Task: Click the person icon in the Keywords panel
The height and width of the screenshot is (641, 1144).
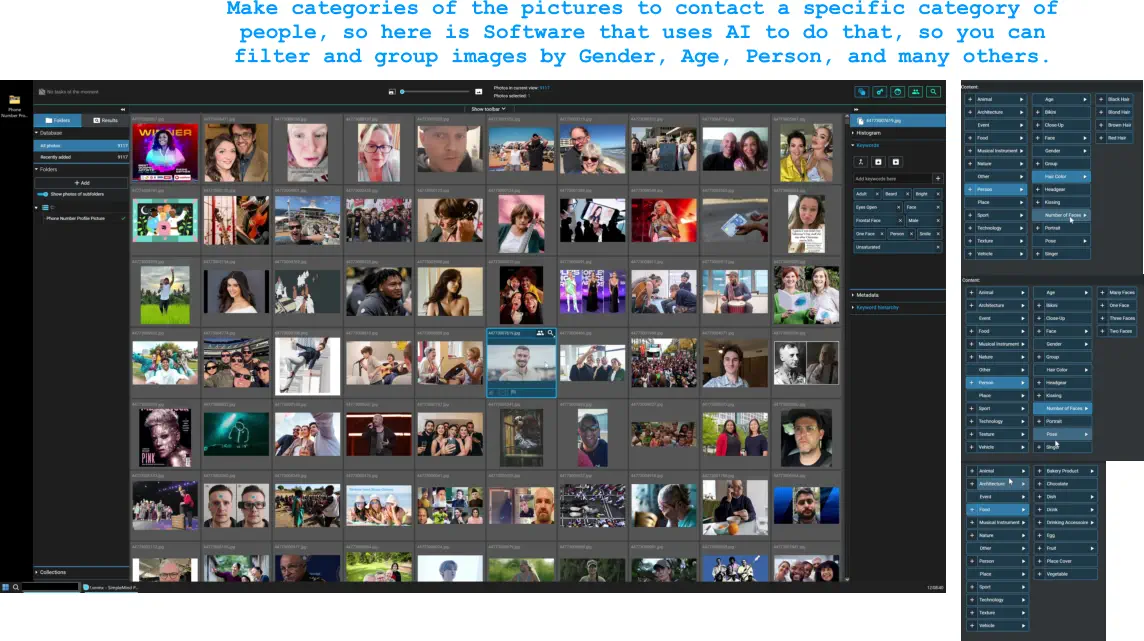Action: click(x=860, y=161)
